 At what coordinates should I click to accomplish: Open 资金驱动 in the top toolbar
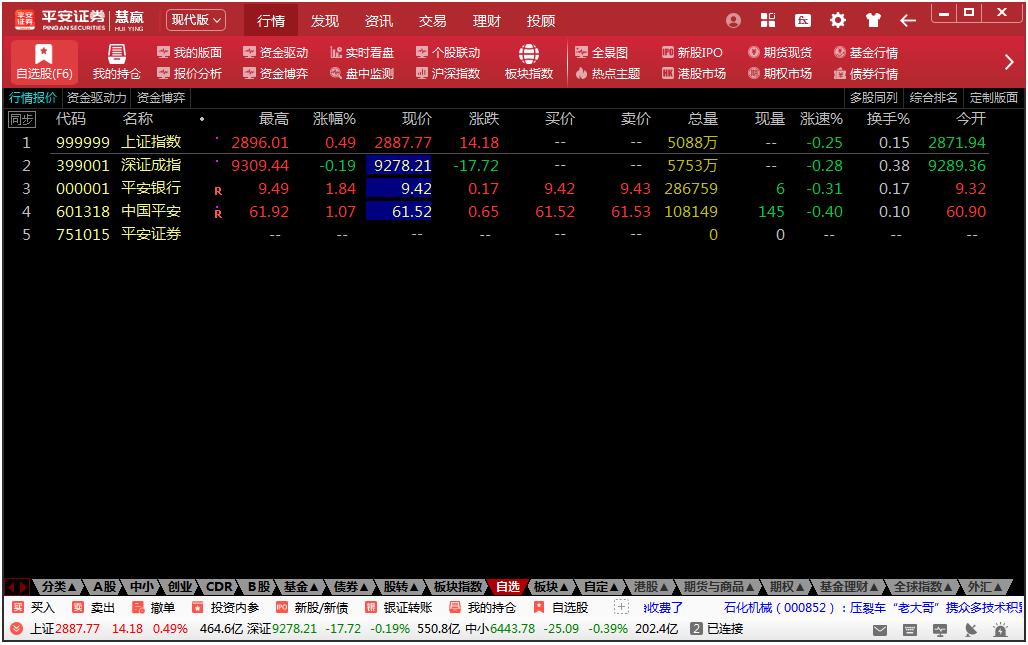point(275,52)
